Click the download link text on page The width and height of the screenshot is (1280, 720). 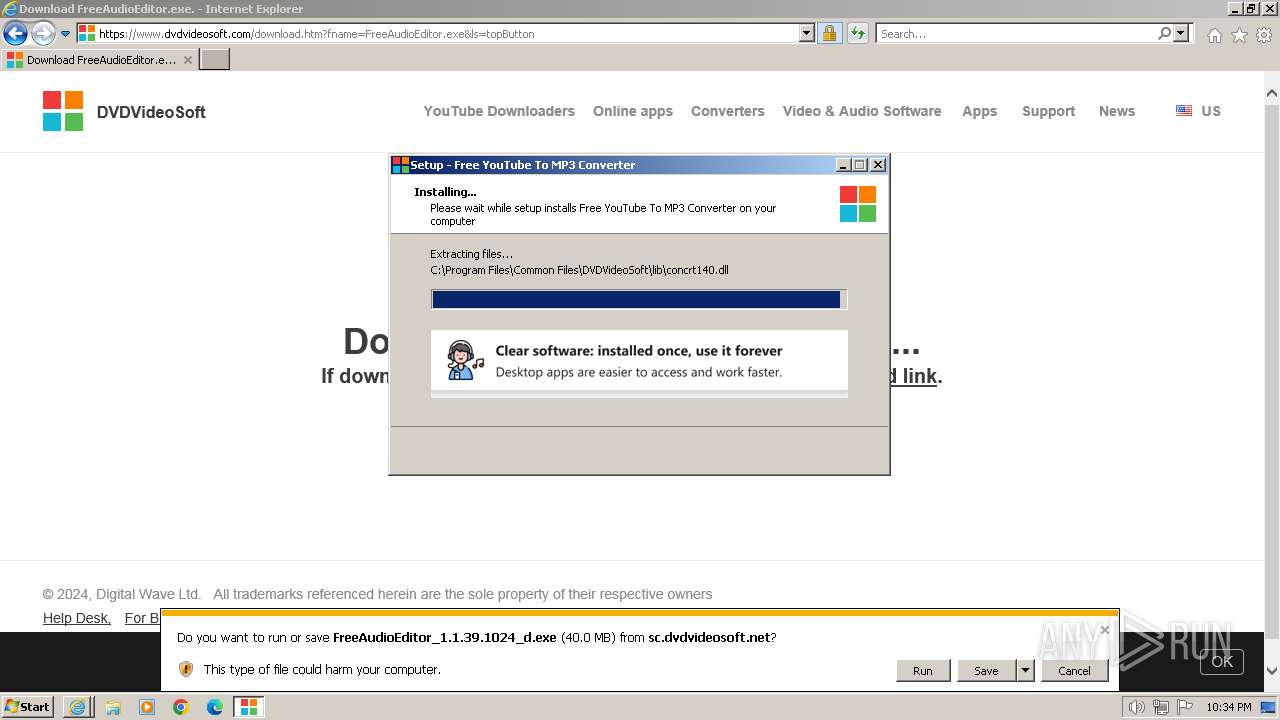click(913, 376)
